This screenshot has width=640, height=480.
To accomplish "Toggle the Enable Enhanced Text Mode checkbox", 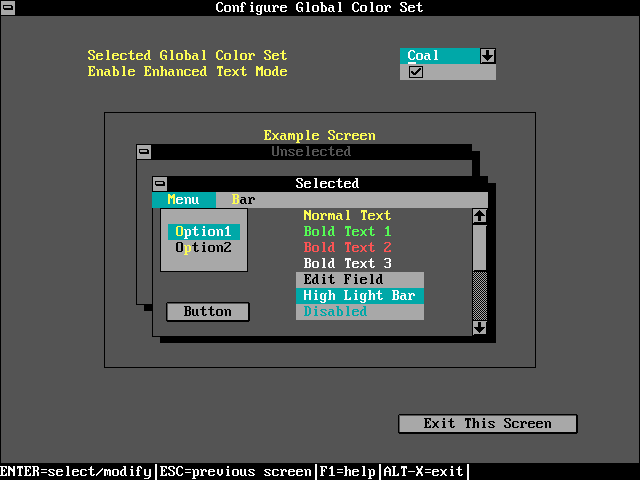I will (416, 72).
